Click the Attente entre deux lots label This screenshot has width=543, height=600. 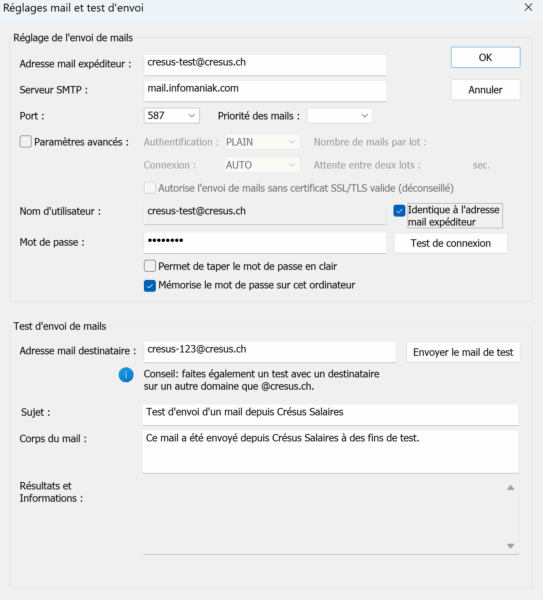(367, 165)
